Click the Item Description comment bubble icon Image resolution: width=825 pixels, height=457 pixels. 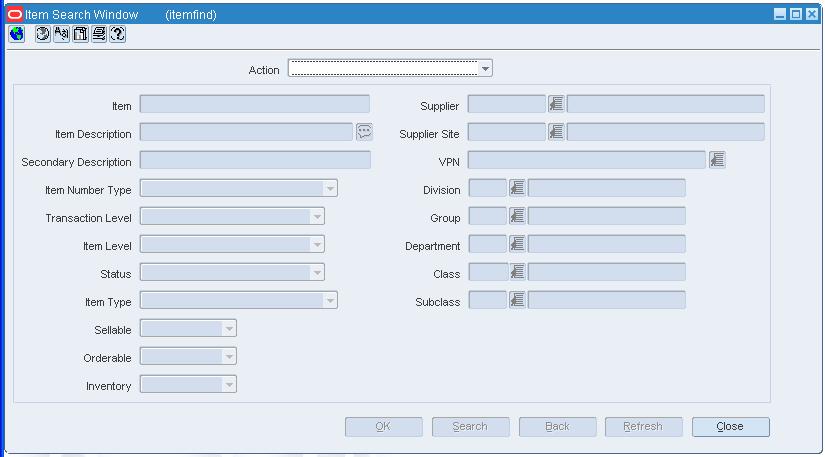[x=364, y=131]
